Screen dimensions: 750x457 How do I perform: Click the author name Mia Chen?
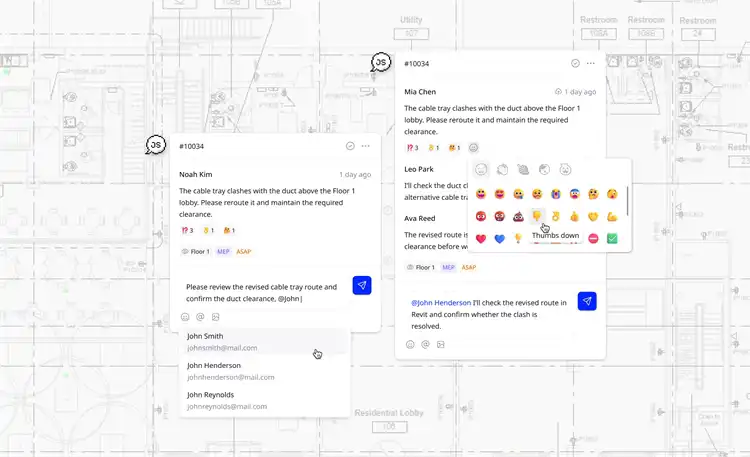(x=420, y=91)
